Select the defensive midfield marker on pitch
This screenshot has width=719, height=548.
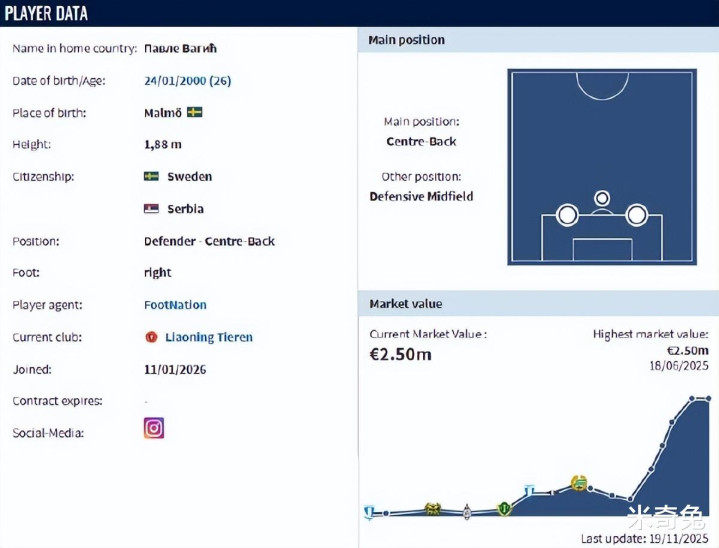pyautogui.click(x=602, y=199)
